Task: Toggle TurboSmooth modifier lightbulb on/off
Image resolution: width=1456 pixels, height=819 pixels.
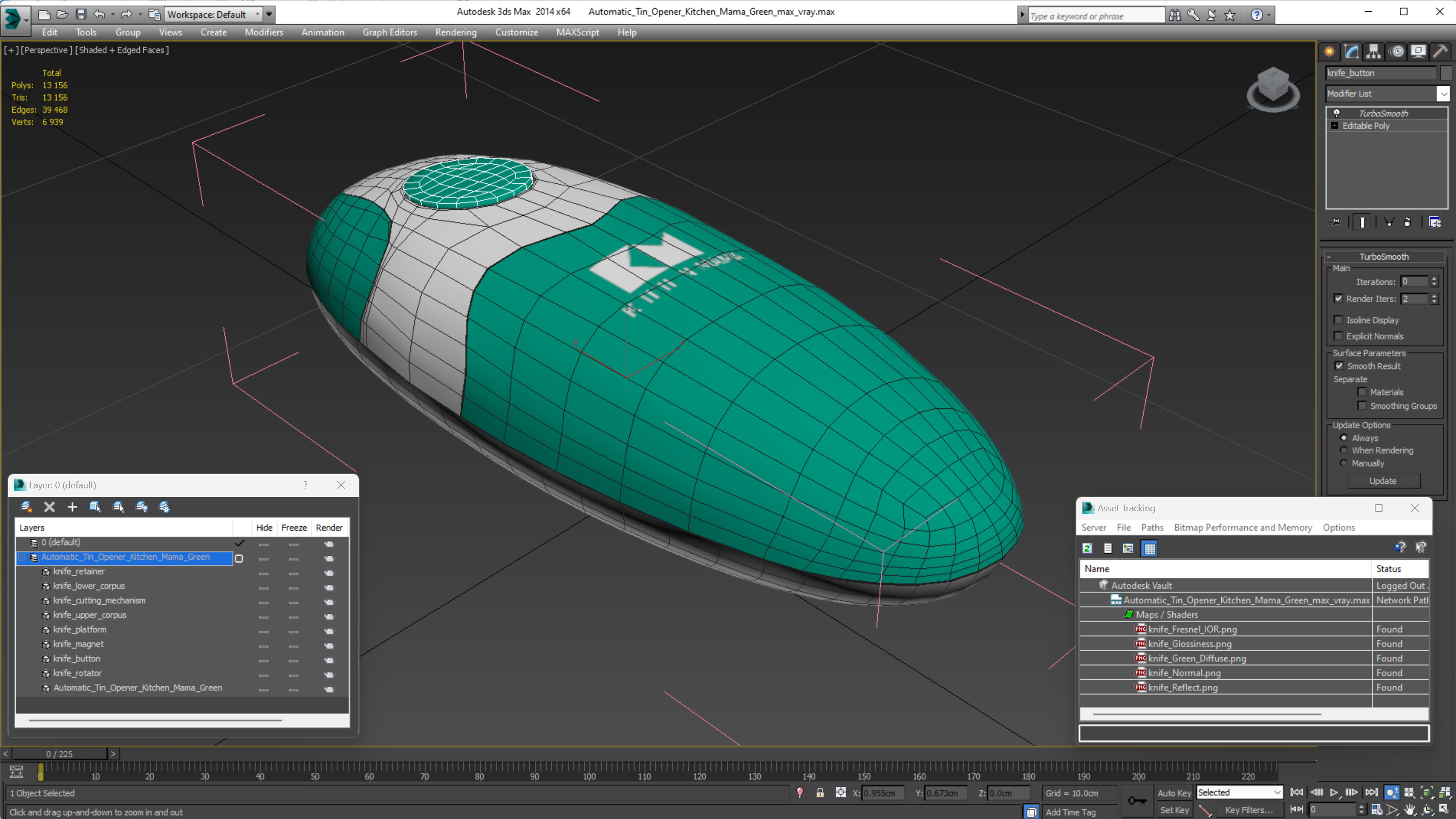Action: point(1337,113)
